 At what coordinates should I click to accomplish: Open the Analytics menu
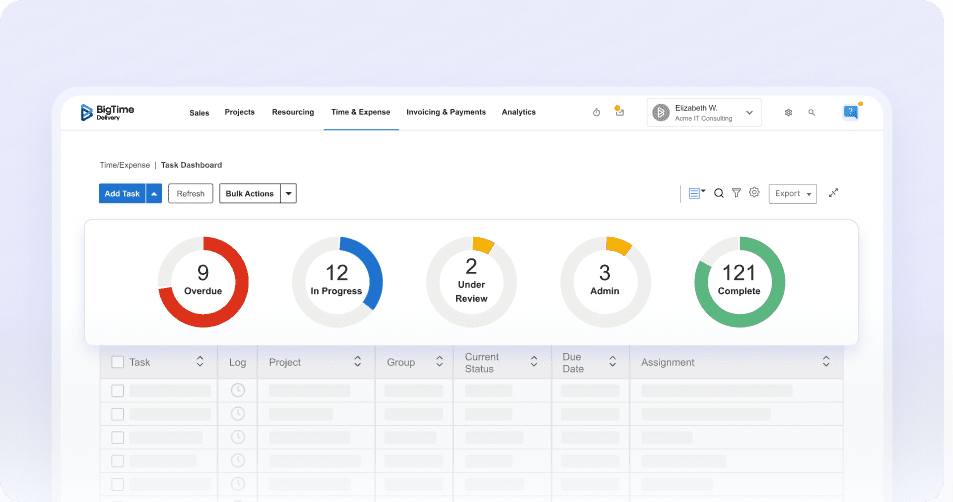tap(518, 112)
